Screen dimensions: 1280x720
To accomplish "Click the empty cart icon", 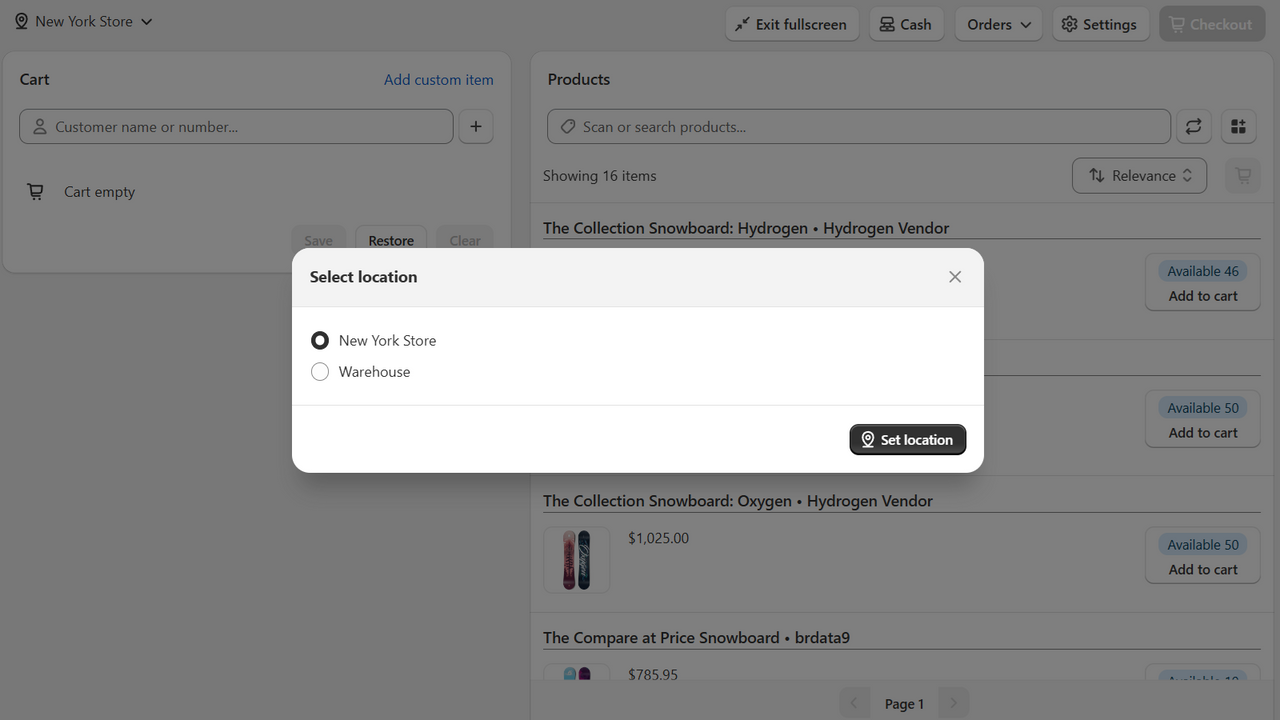I will click(35, 191).
